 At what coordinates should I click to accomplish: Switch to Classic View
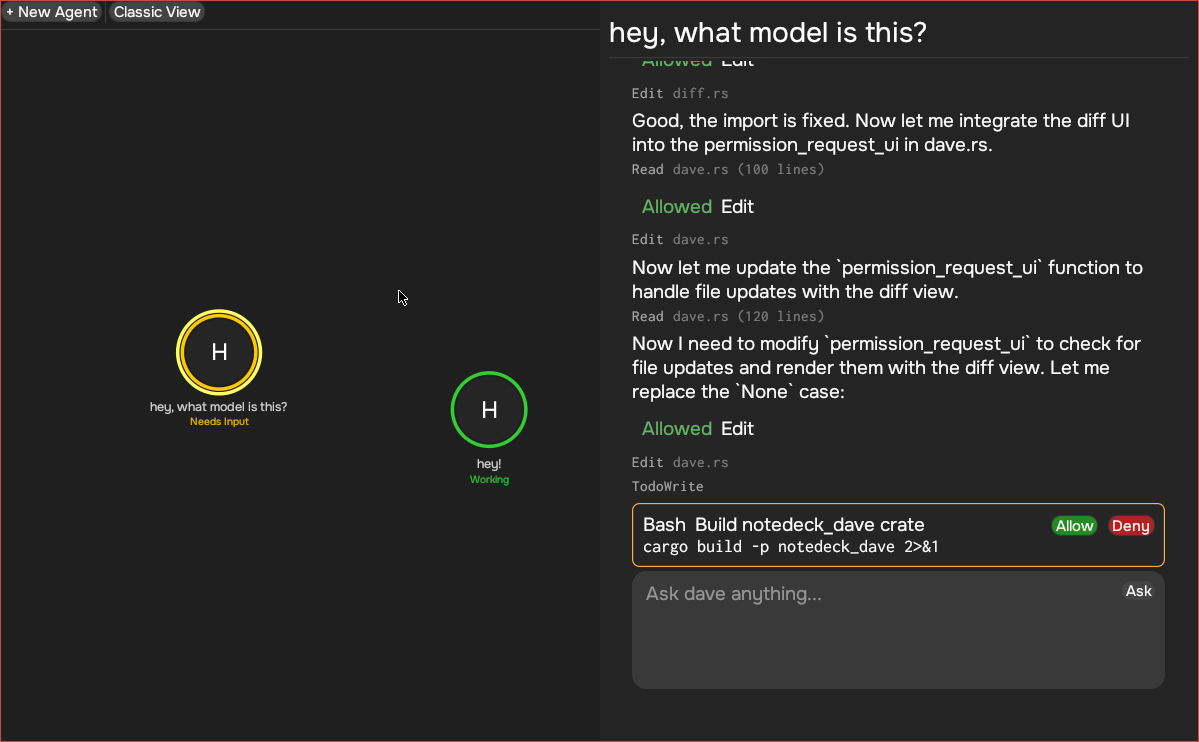(x=157, y=13)
